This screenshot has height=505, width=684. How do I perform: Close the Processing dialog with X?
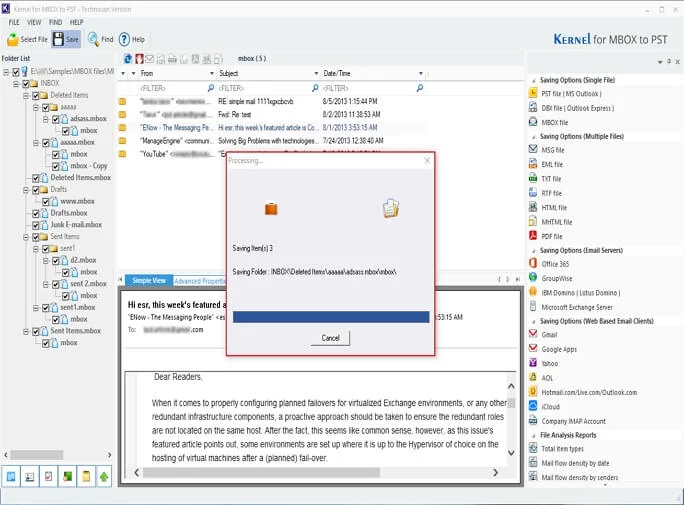(x=427, y=160)
